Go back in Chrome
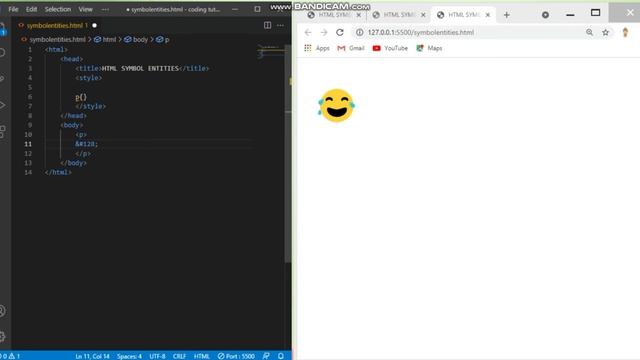 (x=308, y=32)
